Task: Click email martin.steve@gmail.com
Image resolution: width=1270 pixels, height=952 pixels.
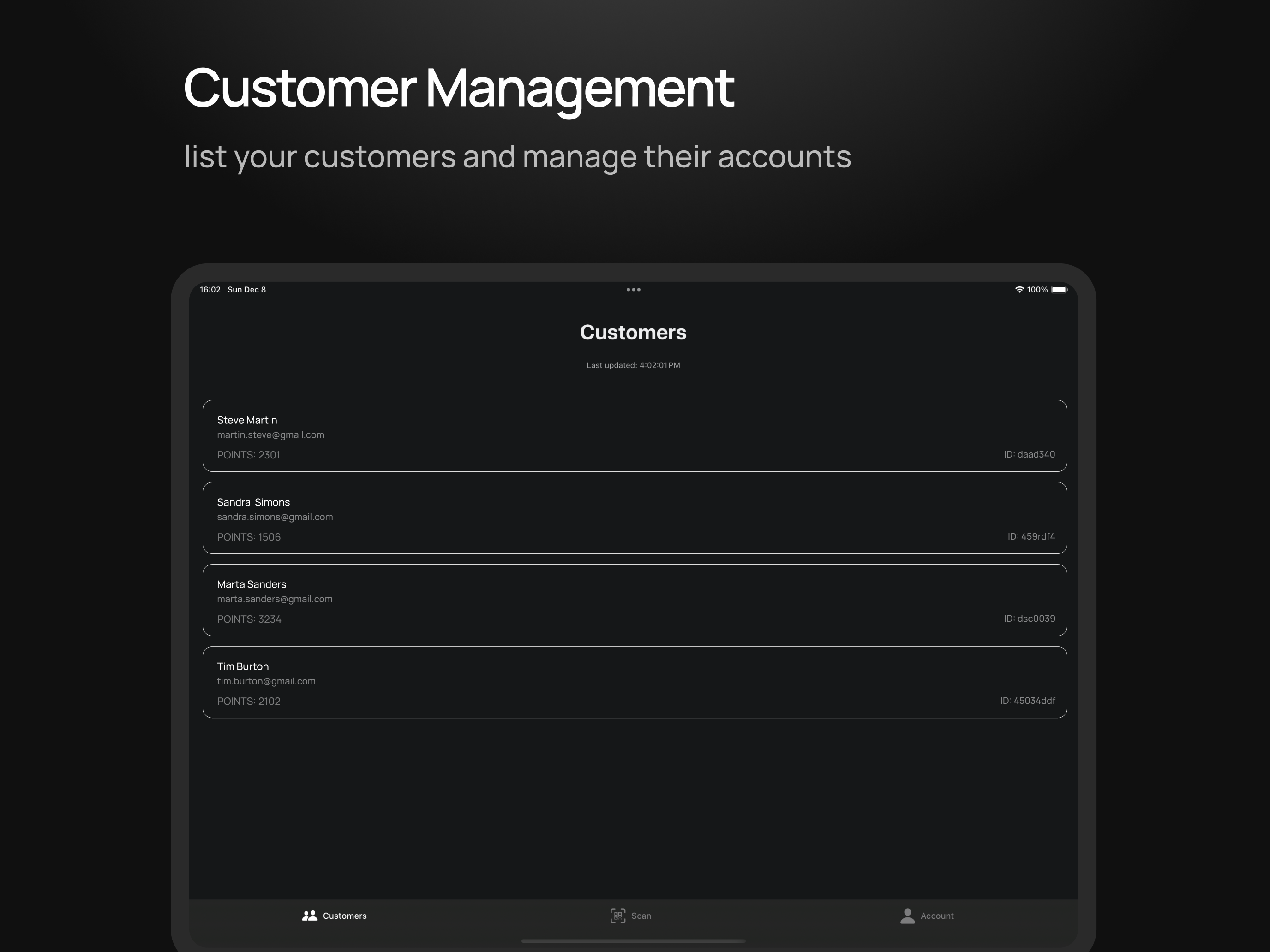Action: click(x=270, y=435)
